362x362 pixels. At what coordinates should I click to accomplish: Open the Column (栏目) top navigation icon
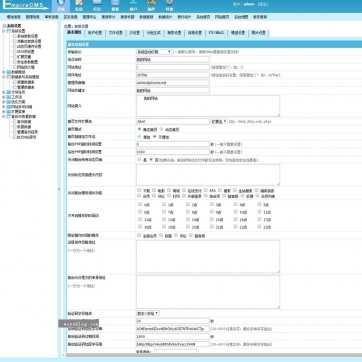click(97, 5)
